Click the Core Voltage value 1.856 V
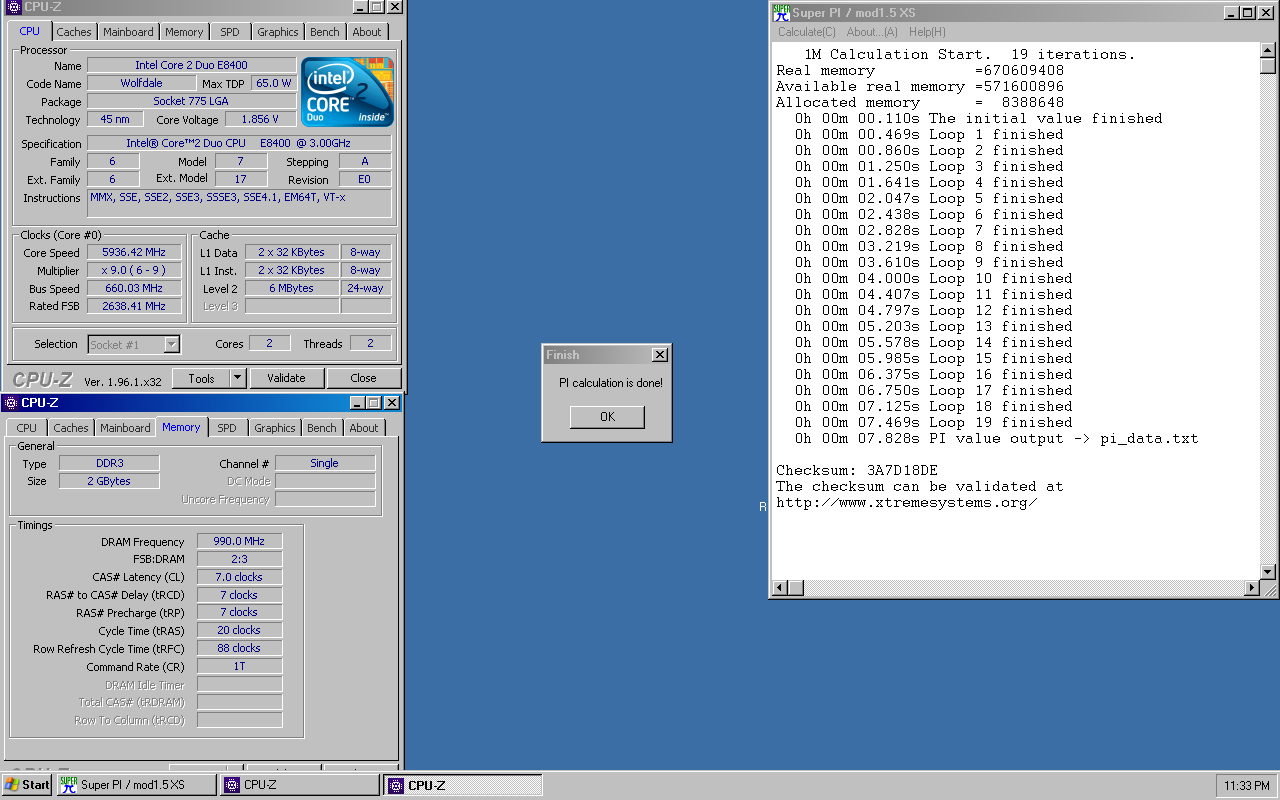 (260, 120)
